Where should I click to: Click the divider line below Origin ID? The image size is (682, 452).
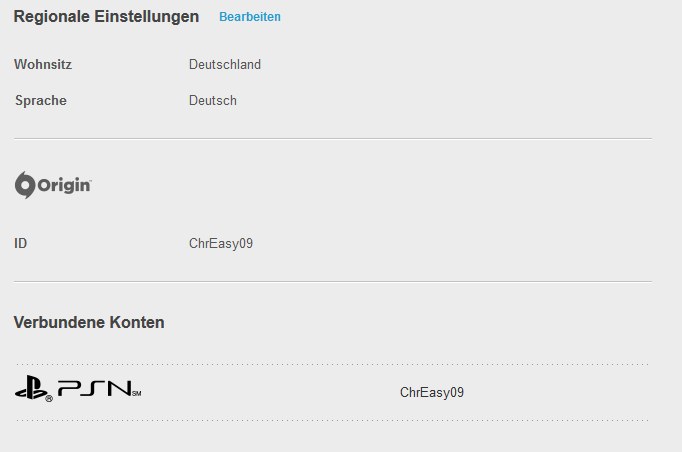coord(333,281)
